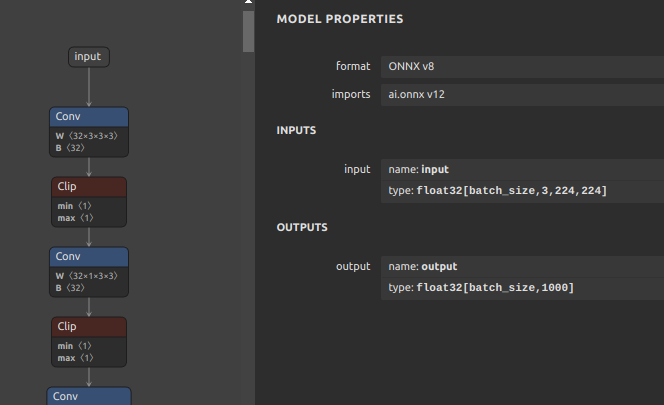Viewport: 664px width, 405px height.
Task: Click the output name field
Action: pyautogui.click(x=522, y=266)
